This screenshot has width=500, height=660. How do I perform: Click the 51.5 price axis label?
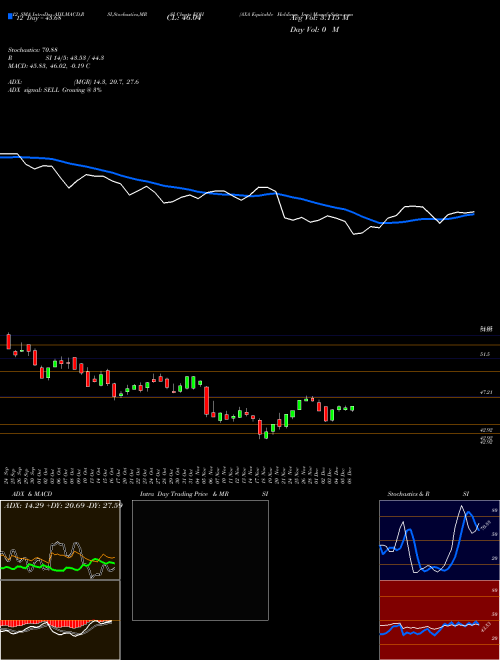[485, 354]
